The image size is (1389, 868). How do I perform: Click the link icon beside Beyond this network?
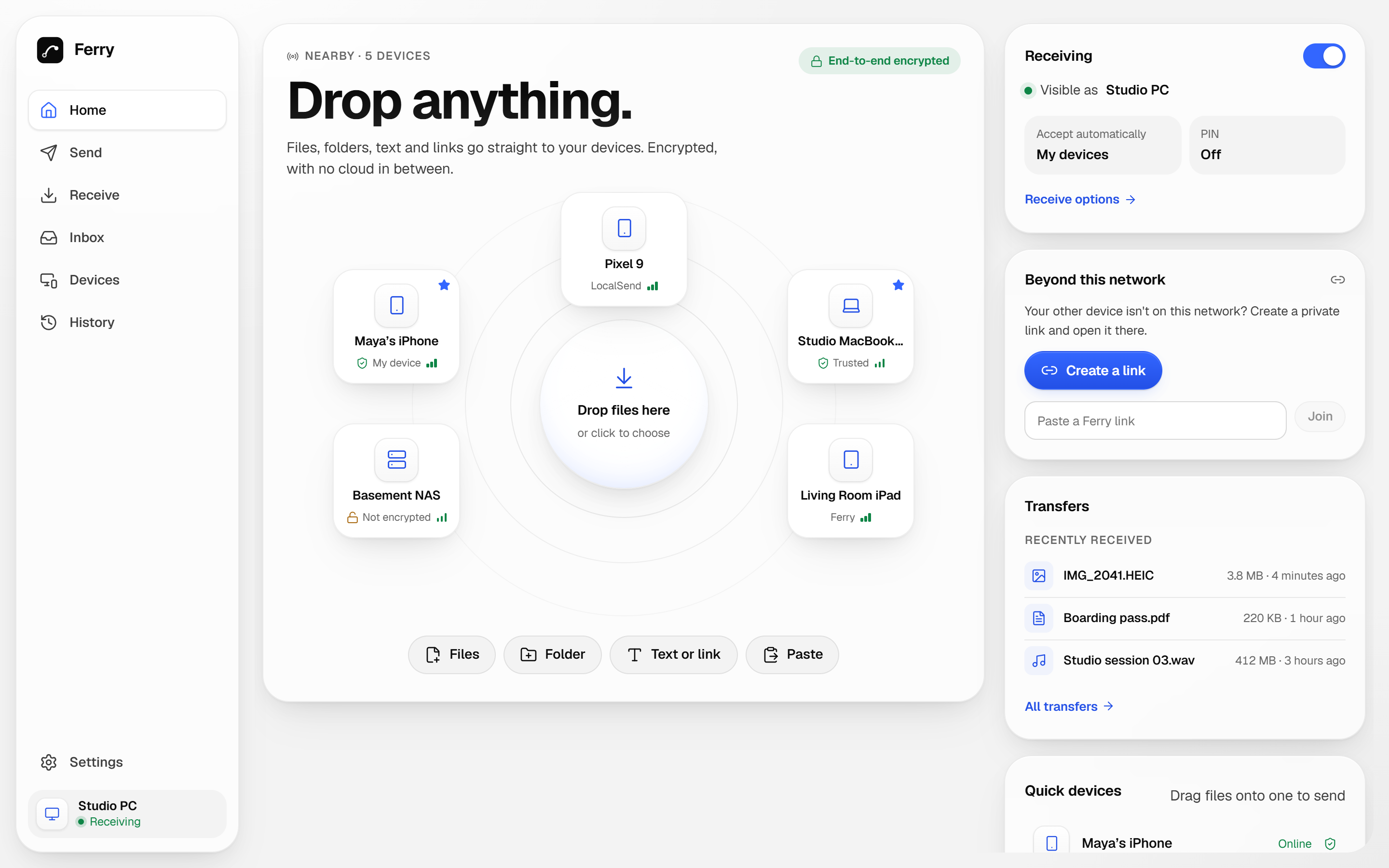(x=1337, y=280)
